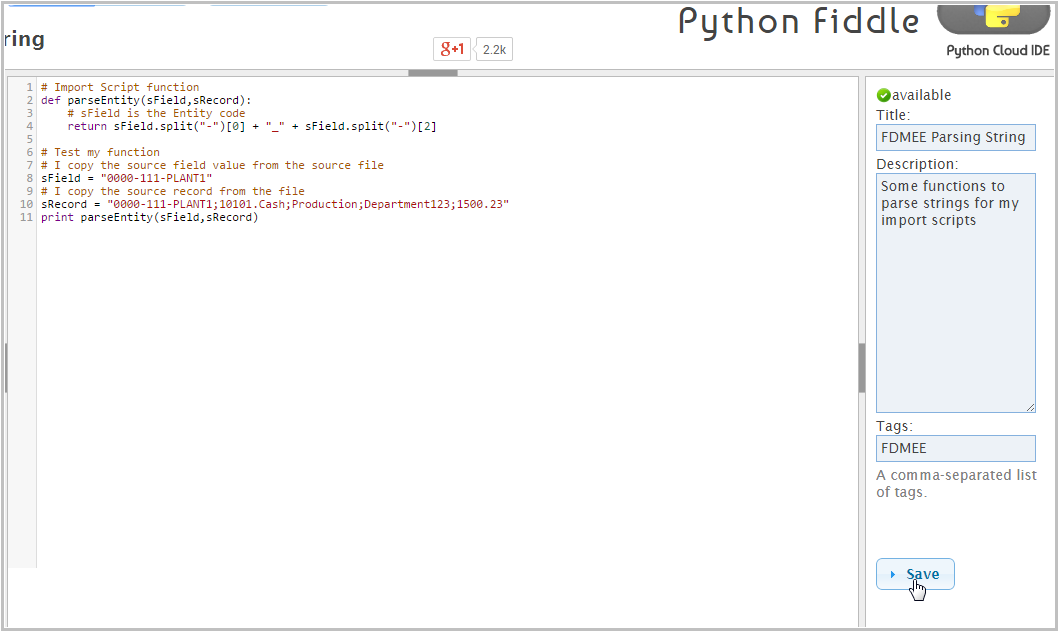Viewport: 1059px width, 632px height.
Task: Click line number 11 in the gutter
Action: [x=26, y=217]
